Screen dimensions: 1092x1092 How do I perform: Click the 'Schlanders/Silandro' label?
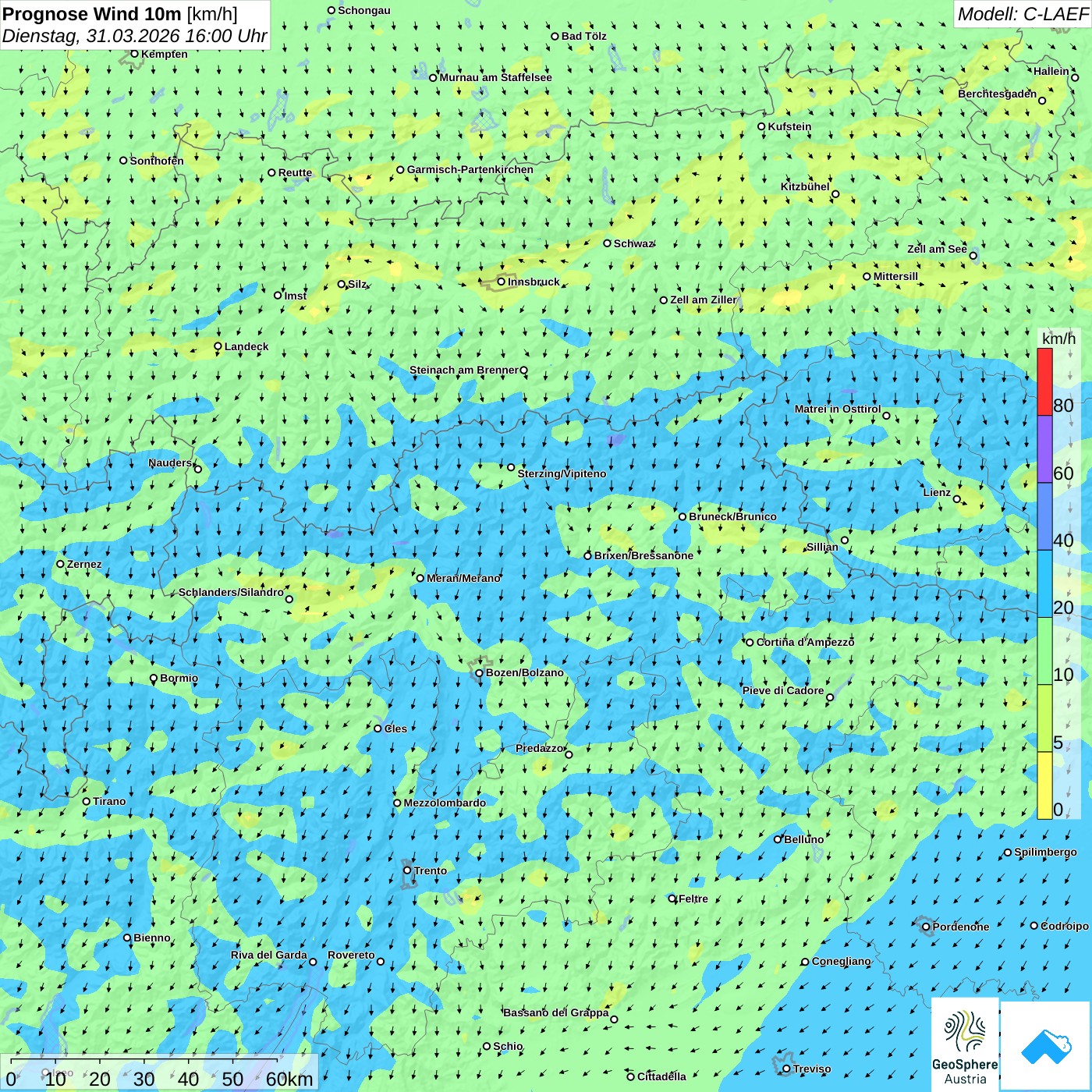231,592
